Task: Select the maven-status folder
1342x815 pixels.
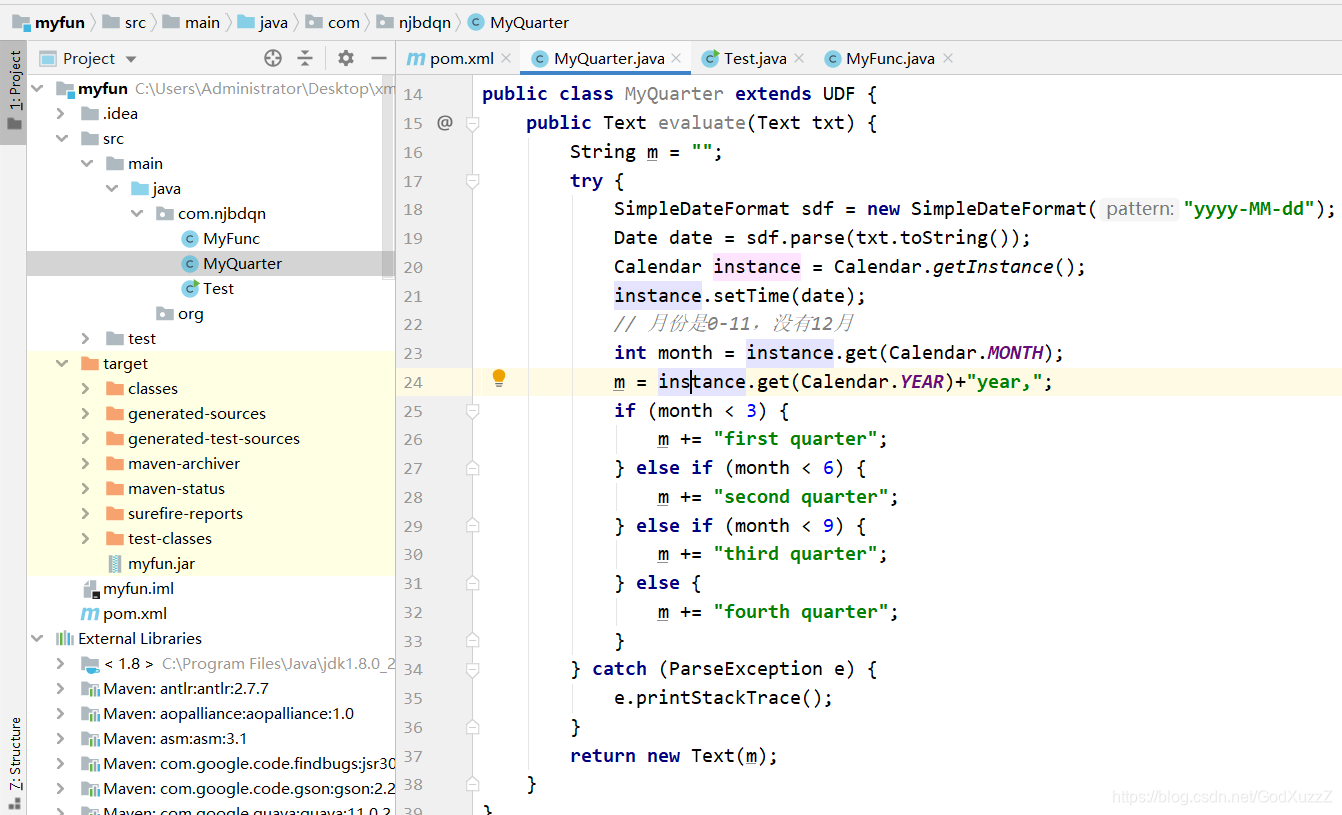Action: [166, 488]
